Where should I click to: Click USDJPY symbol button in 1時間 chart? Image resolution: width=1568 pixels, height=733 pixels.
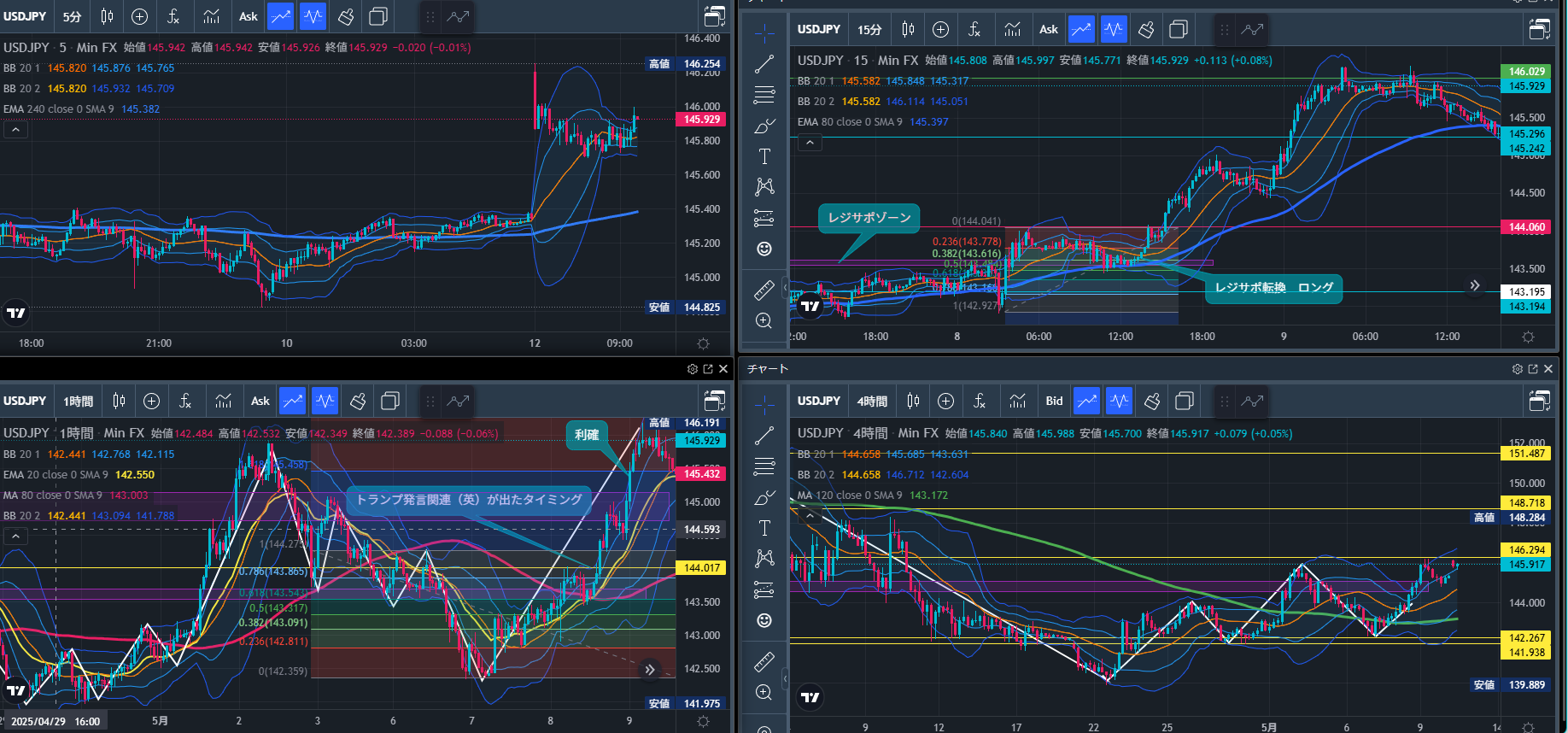pos(25,401)
